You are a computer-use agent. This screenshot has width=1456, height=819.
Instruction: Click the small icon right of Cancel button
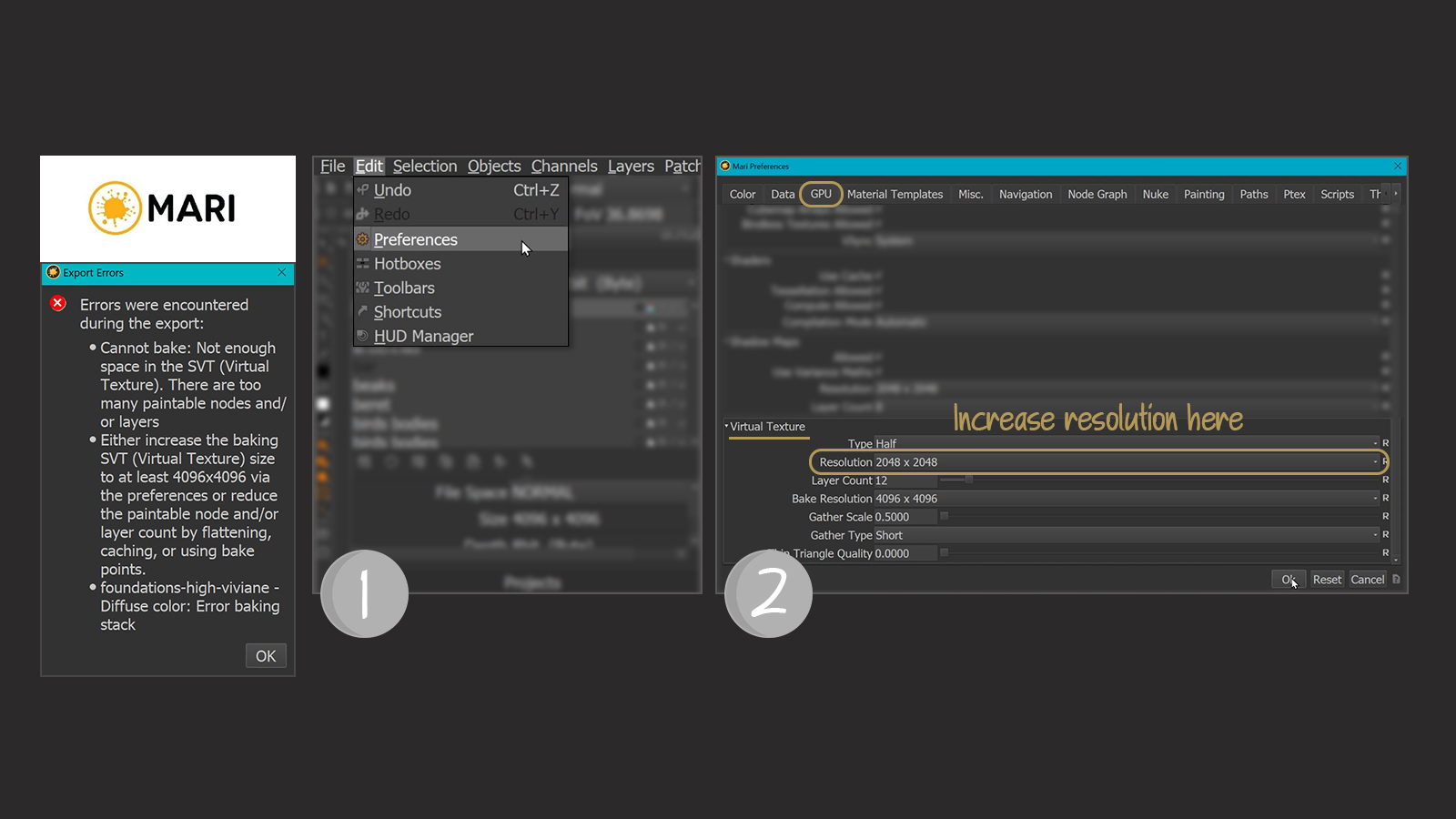click(x=1396, y=579)
